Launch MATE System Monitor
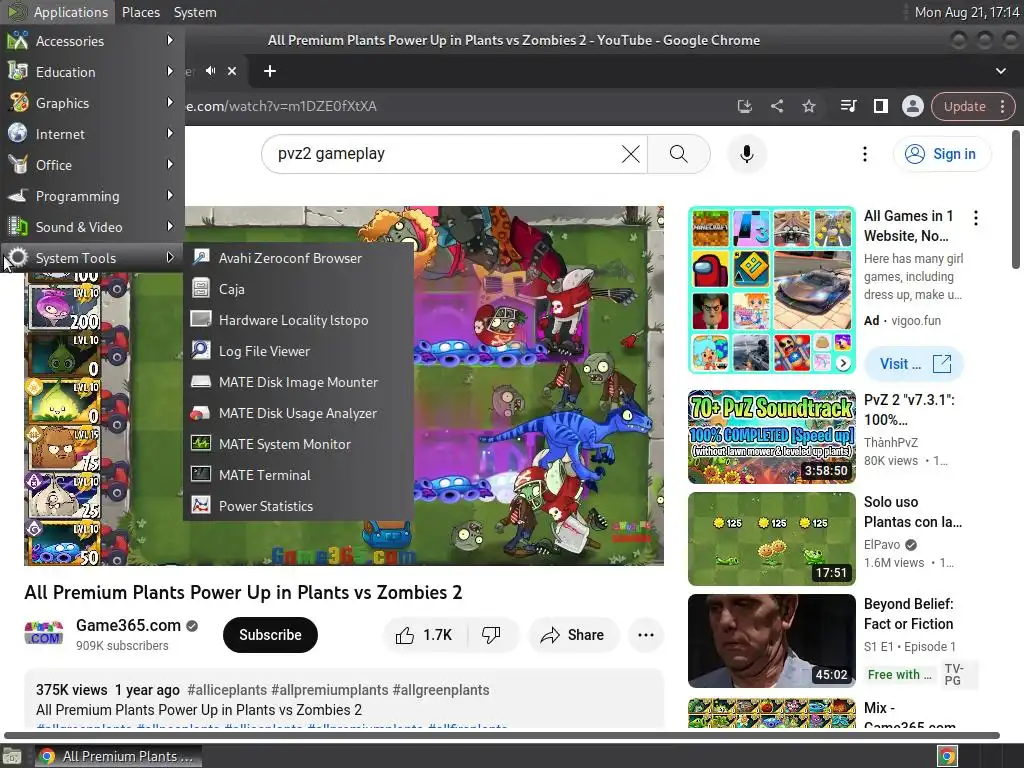Image resolution: width=1024 pixels, height=768 pixels. click(298, 444)
